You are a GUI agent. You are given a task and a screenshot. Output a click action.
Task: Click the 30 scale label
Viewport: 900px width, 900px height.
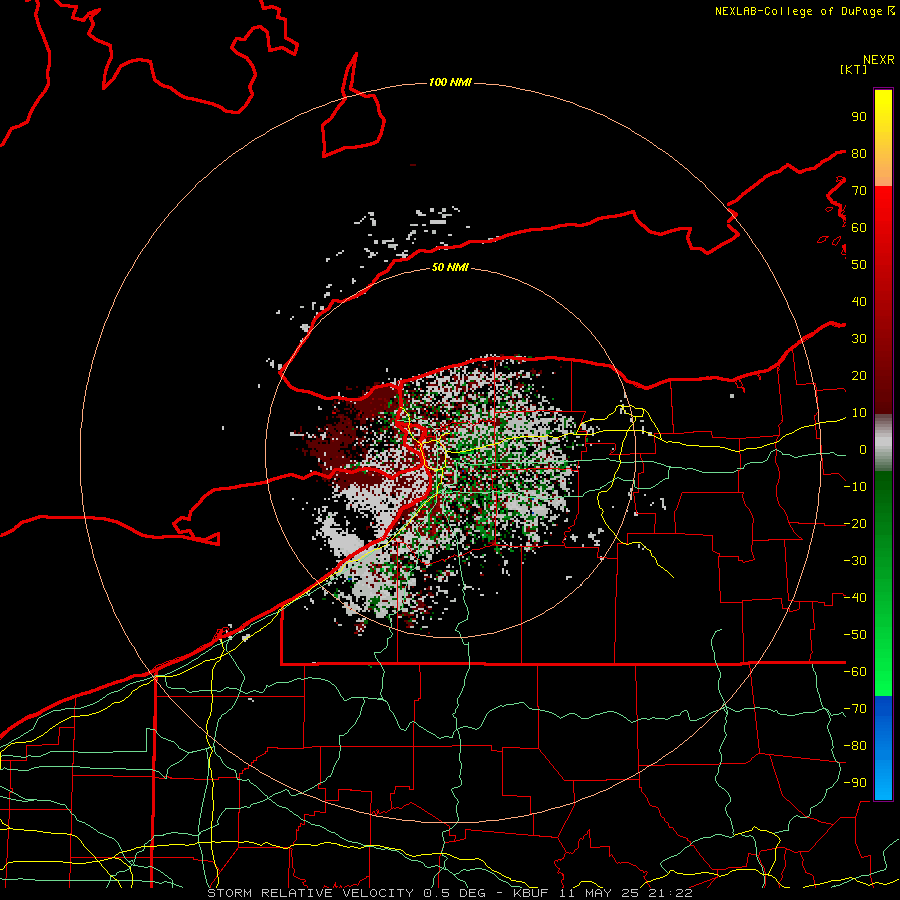click(859, 339)
